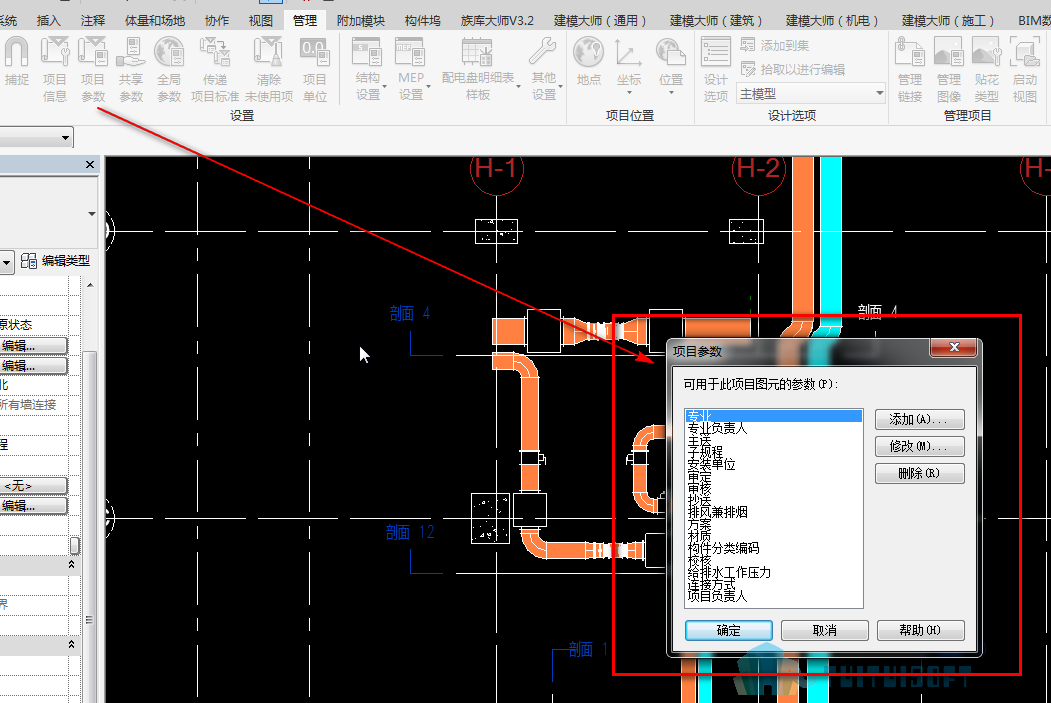Open the 其他设置 dropdown
This screenshot has height=703, width=1051.
coord(545,69)
